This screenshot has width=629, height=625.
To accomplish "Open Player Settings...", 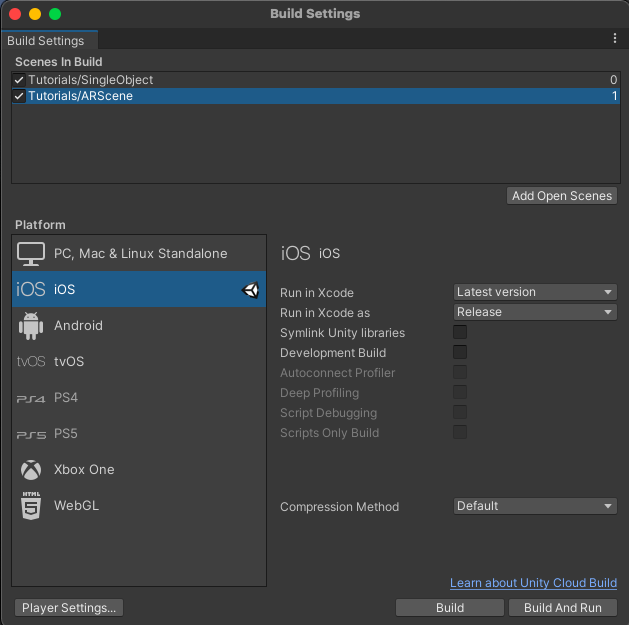I will click(x=69, y=608).
